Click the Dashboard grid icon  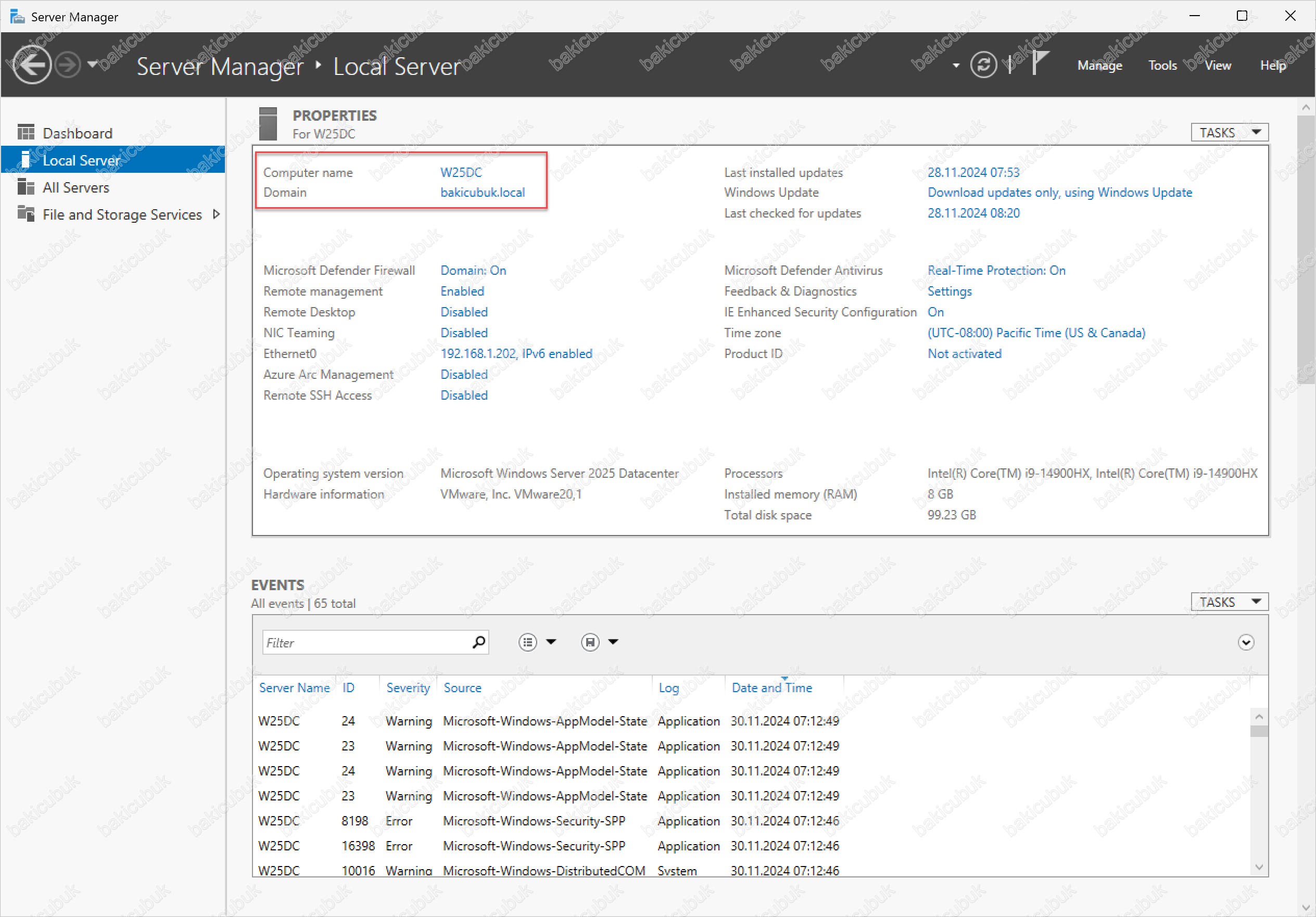(x=26, y=132)
